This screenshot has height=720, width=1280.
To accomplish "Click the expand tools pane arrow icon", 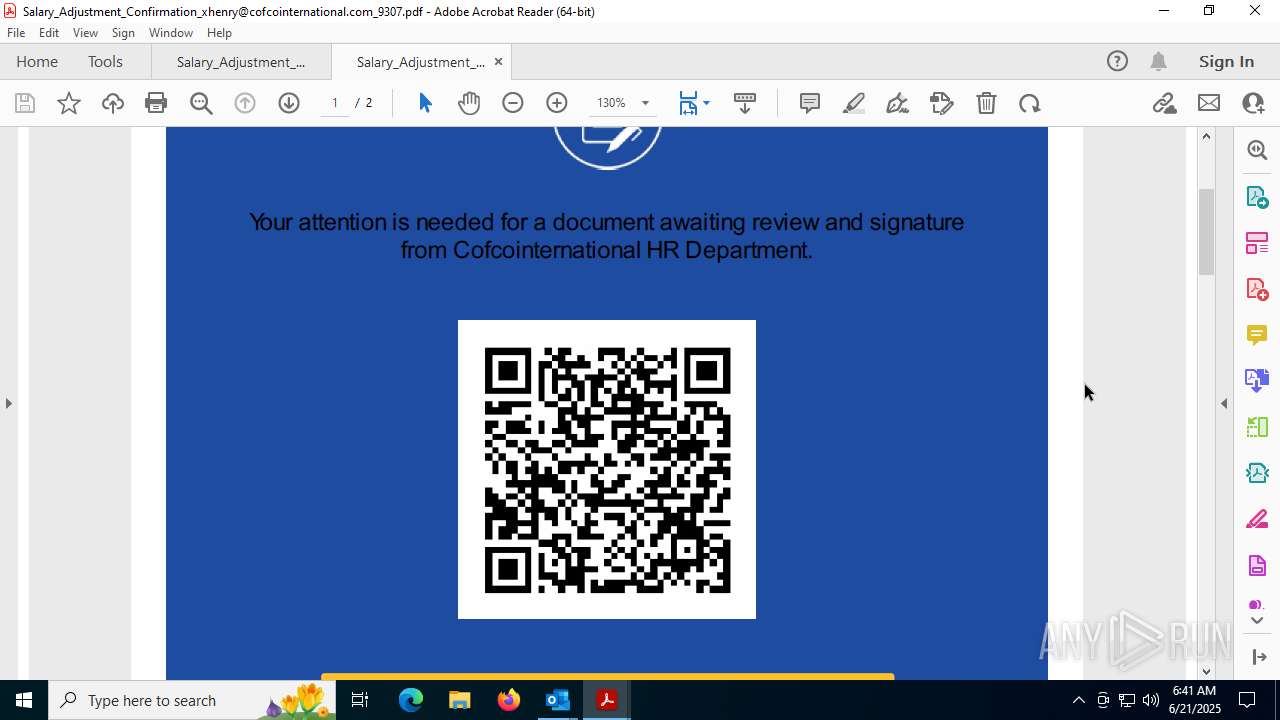I will [x=1257, y=657].
